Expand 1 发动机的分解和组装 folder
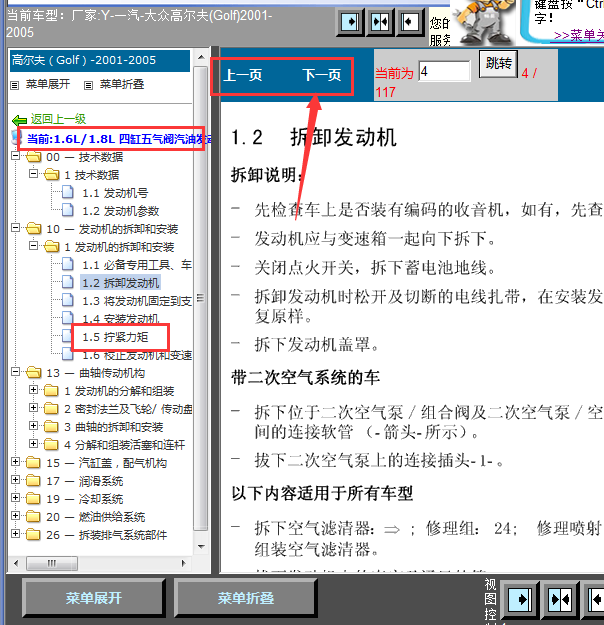604x625 pixels. 33,390
